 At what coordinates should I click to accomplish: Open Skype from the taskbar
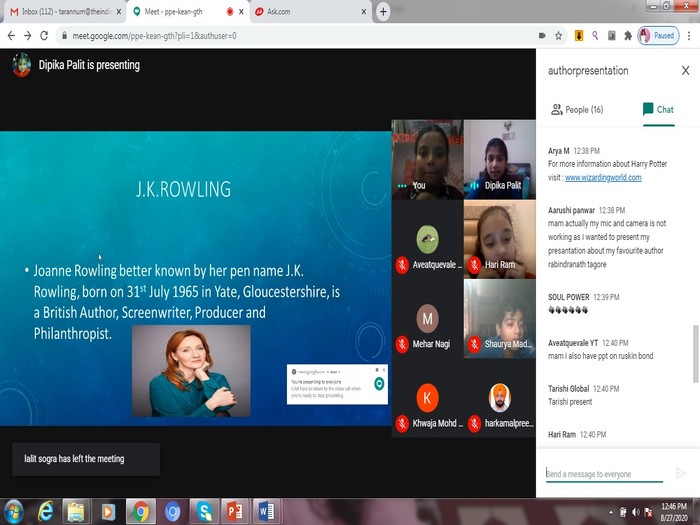point(204,512)
